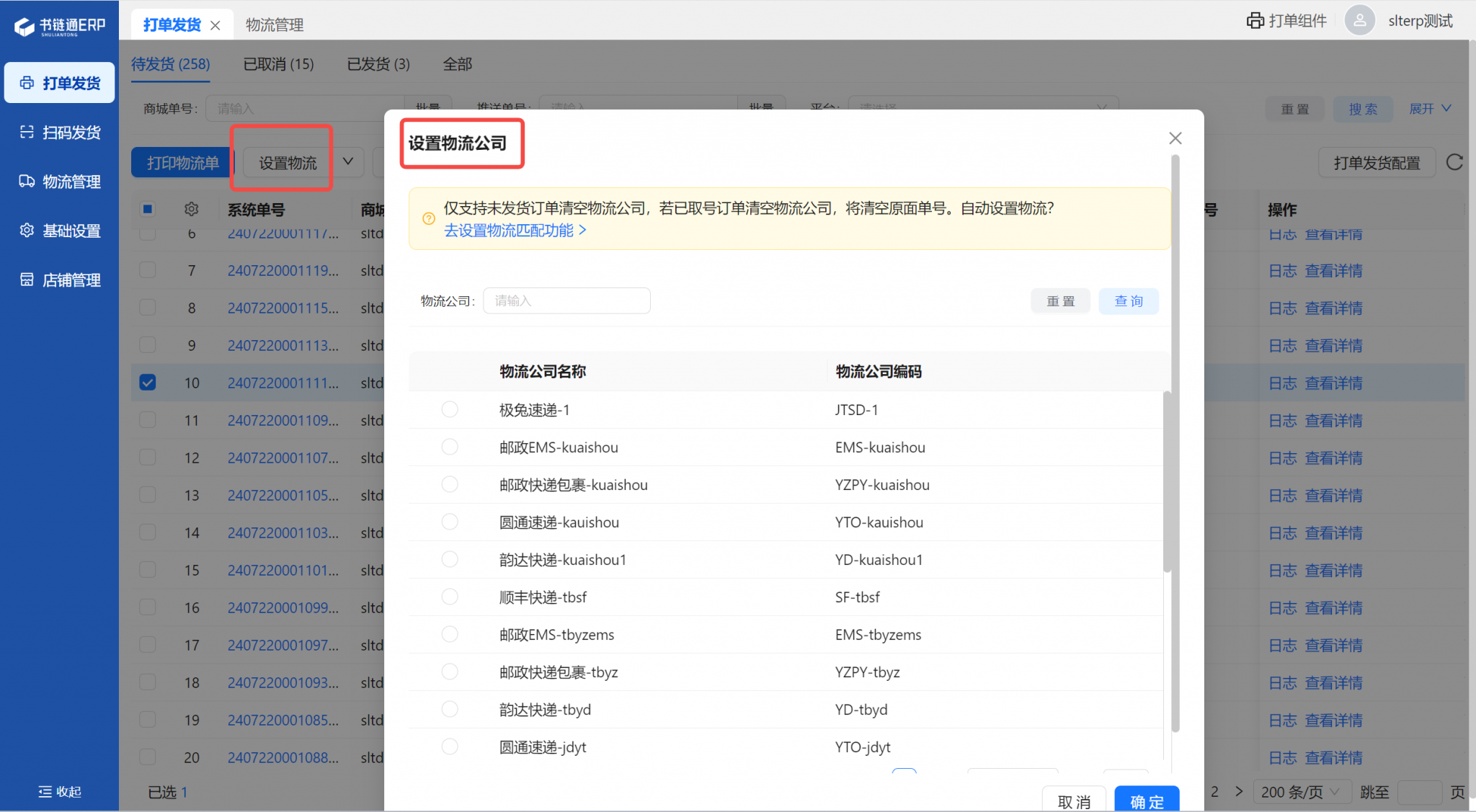Check the row 11 checkbox
This screenshot has width=1476, height=812.
(148, 420)
